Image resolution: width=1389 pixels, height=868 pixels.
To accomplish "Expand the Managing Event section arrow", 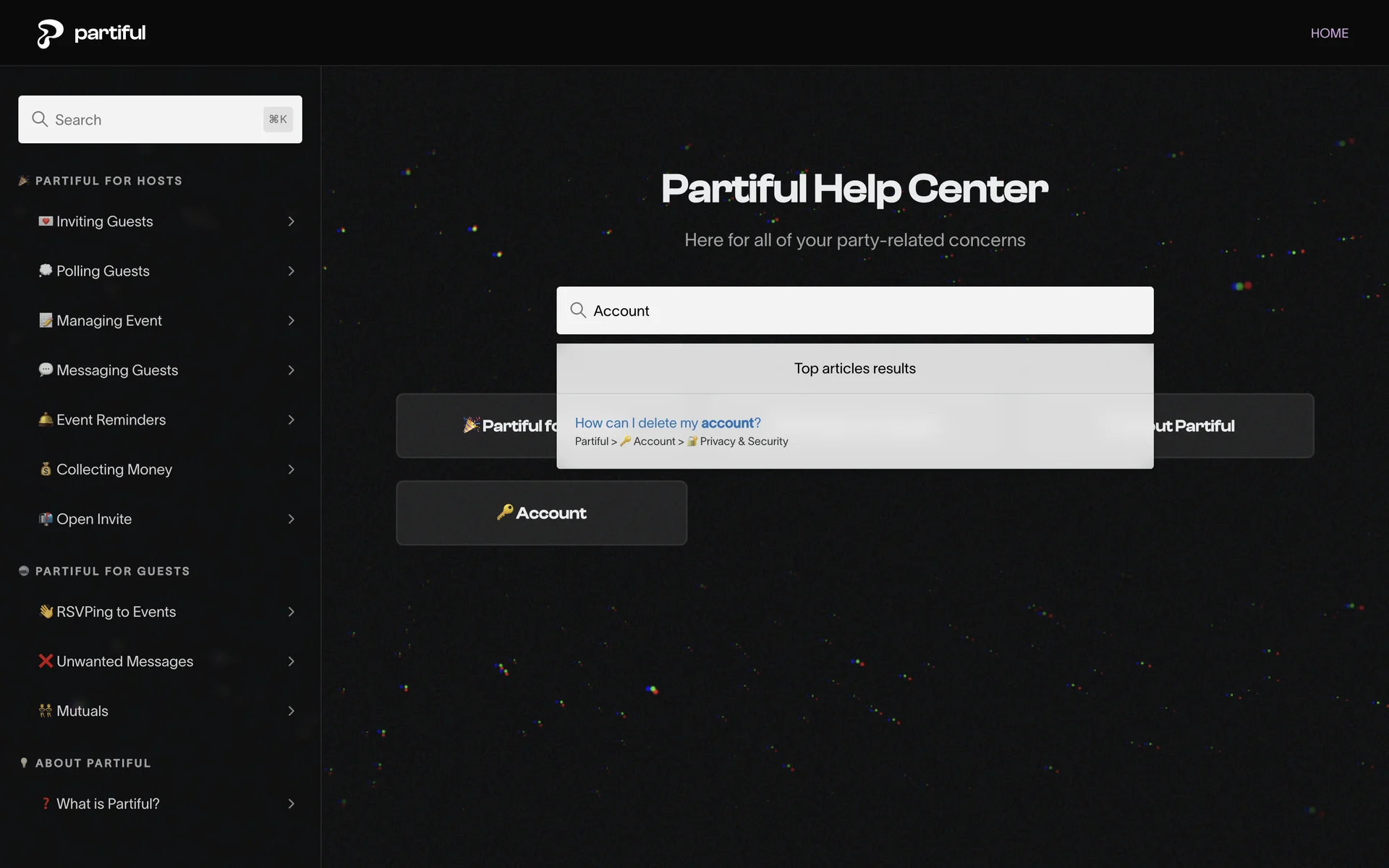I will click(291, 320).
